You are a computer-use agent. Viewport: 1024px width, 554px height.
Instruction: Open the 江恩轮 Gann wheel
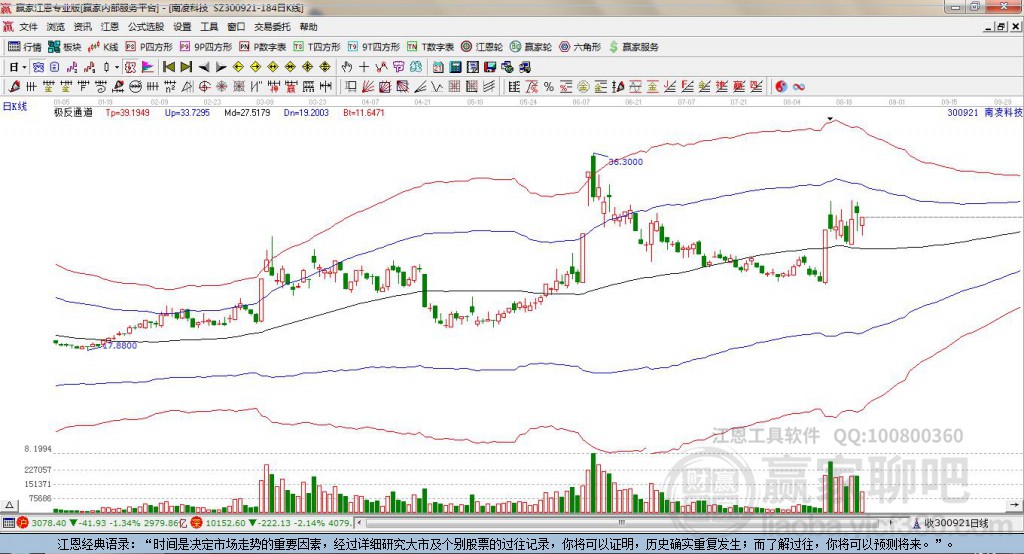click(x=482, y=47)
